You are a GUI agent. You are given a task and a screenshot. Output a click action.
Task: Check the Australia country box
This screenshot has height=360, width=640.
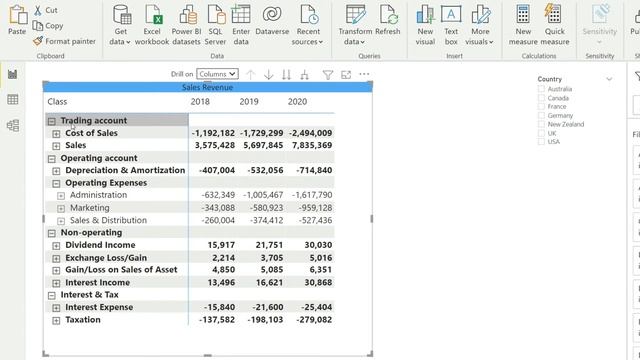pyautogui.click(x=541, y=89)
